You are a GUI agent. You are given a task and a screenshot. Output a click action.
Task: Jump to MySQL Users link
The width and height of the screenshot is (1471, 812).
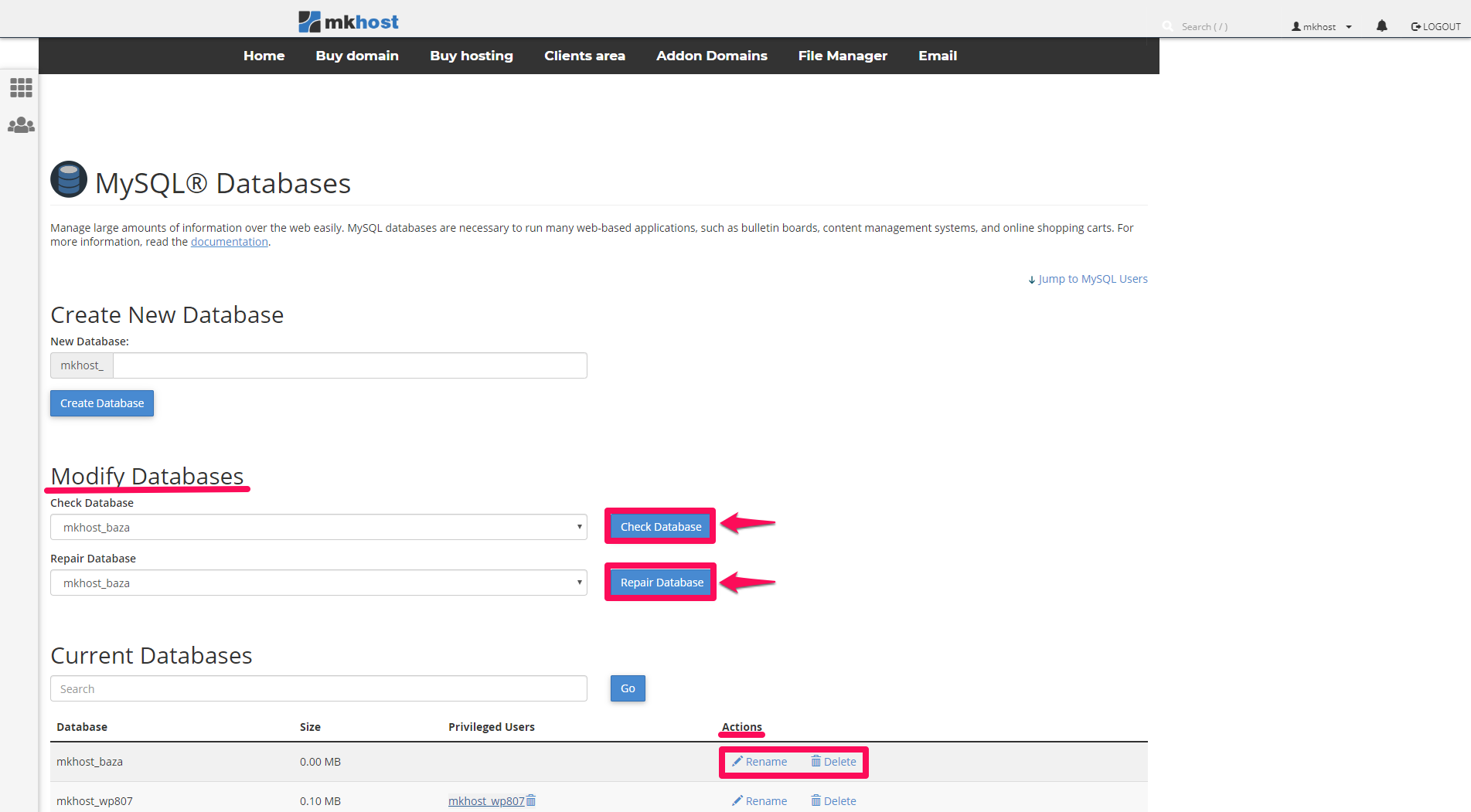(x=1088, y=279)
